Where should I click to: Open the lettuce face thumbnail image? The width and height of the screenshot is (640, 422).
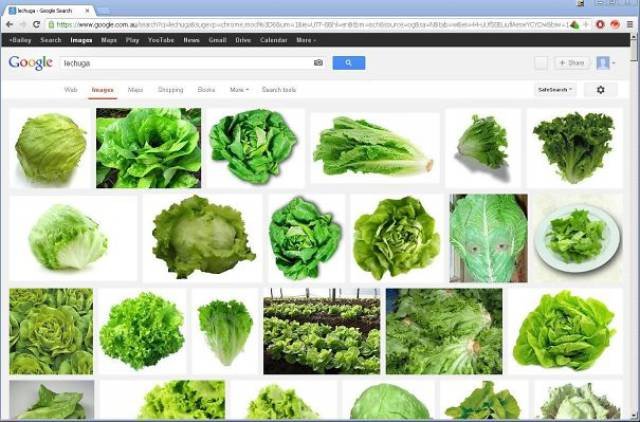coord(488,238)
